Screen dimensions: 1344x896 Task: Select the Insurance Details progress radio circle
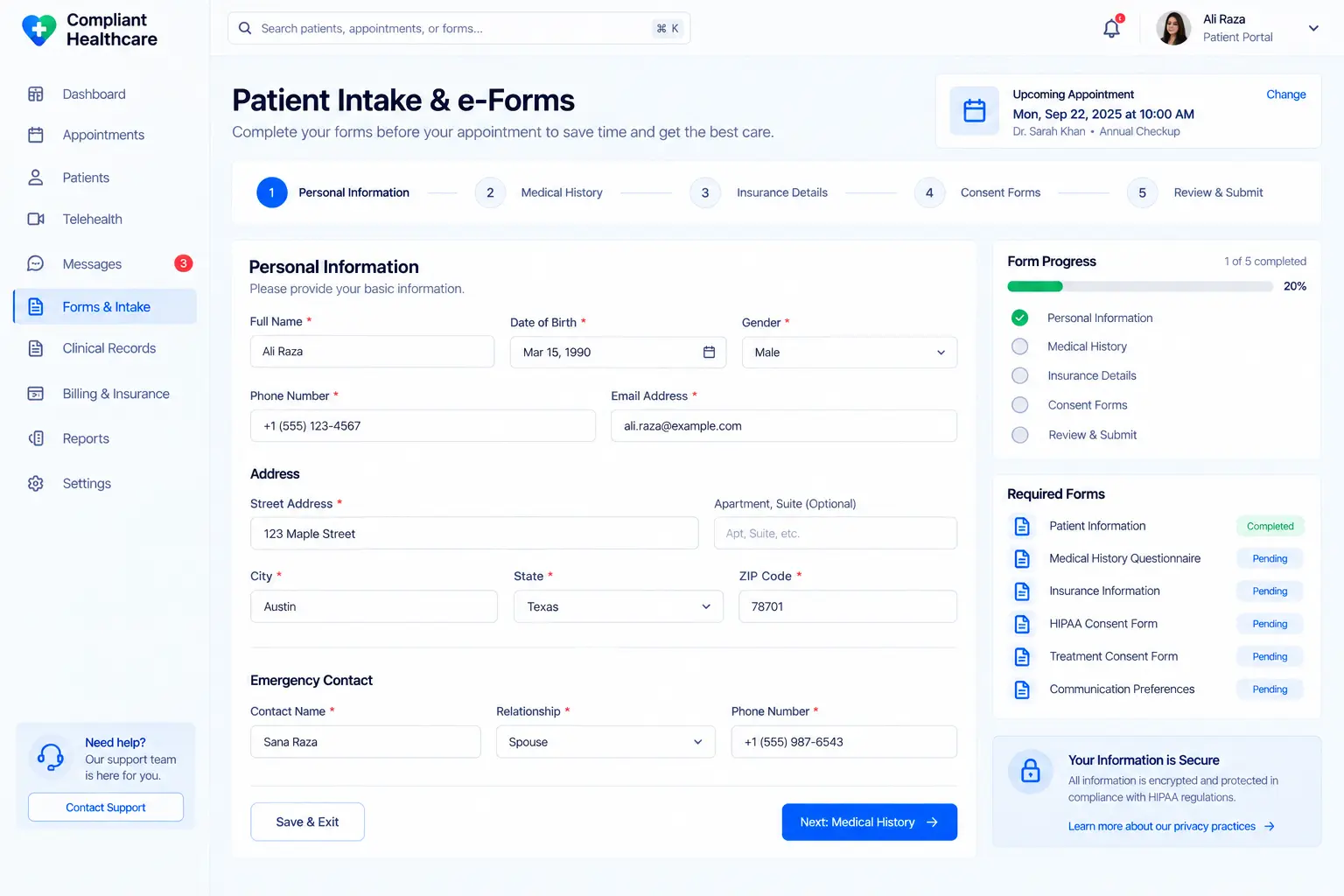click(1019, 375)
